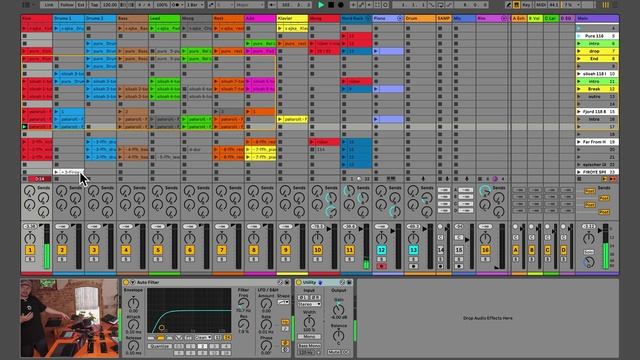Click the Arrangement Record circle button
This screenshot has height=360, width=640.
pos(341,5)
